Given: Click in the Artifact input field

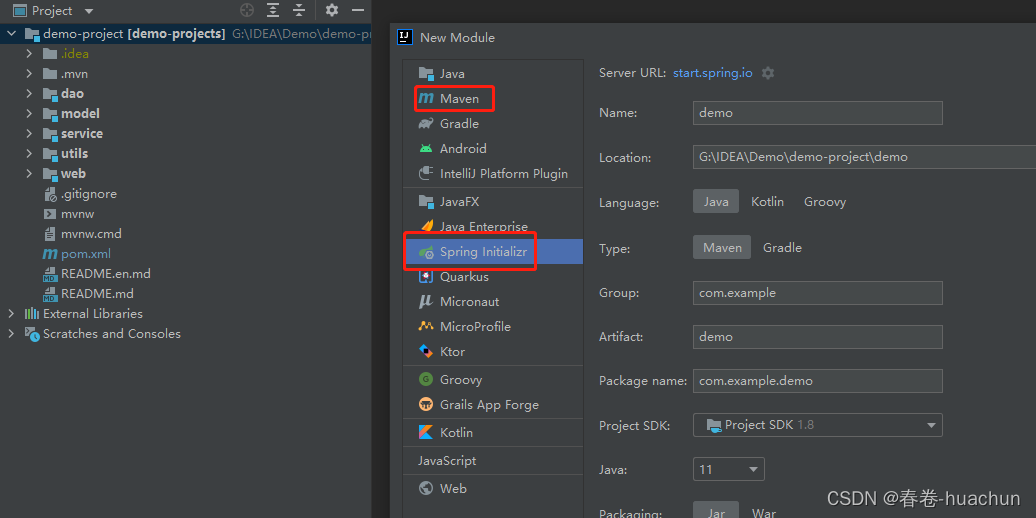Looking at the screenshot, I should click(817, 337).
